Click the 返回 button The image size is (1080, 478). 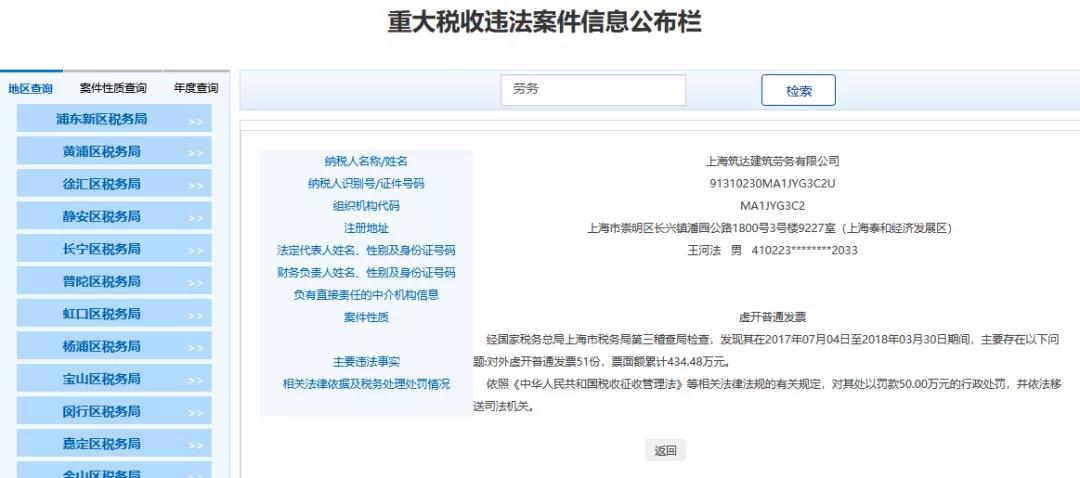pyautogui.click(x=665, y=451)
